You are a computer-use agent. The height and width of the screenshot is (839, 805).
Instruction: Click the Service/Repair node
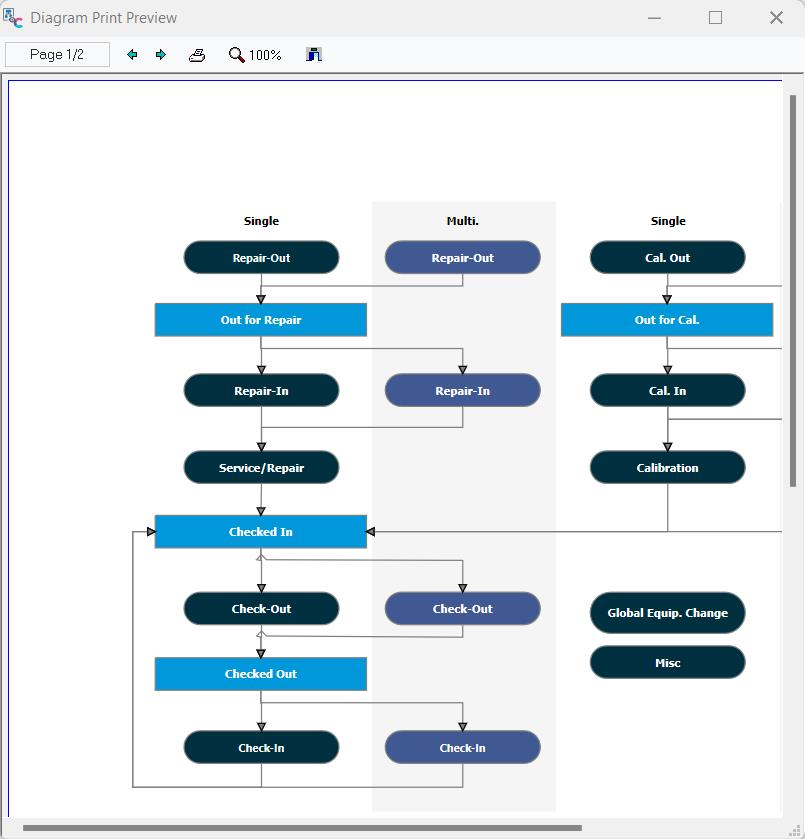[x=261, y=468]
